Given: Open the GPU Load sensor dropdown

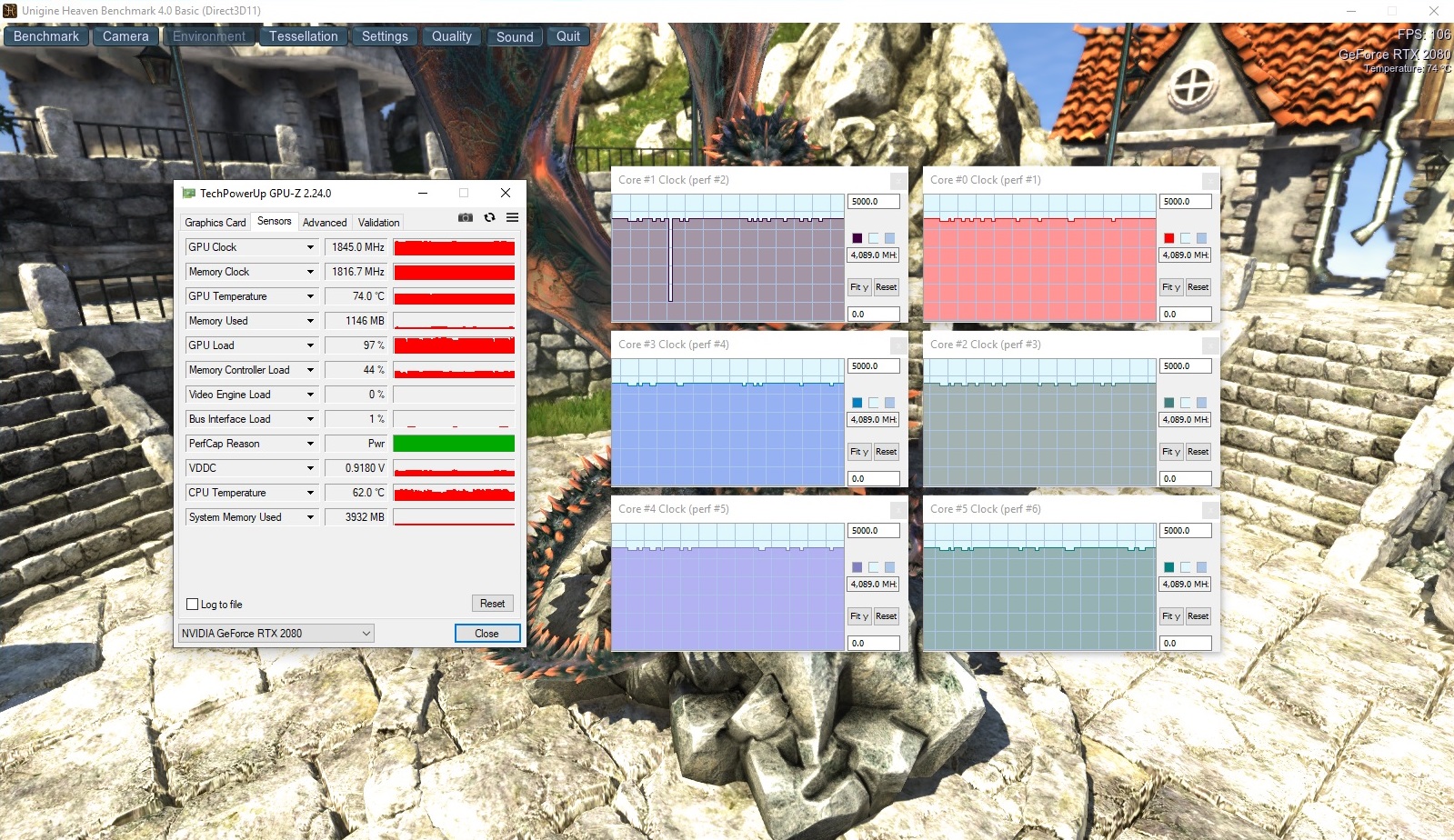Looking at the screenshot, I should pyautogui.click(x=310, y=345).
